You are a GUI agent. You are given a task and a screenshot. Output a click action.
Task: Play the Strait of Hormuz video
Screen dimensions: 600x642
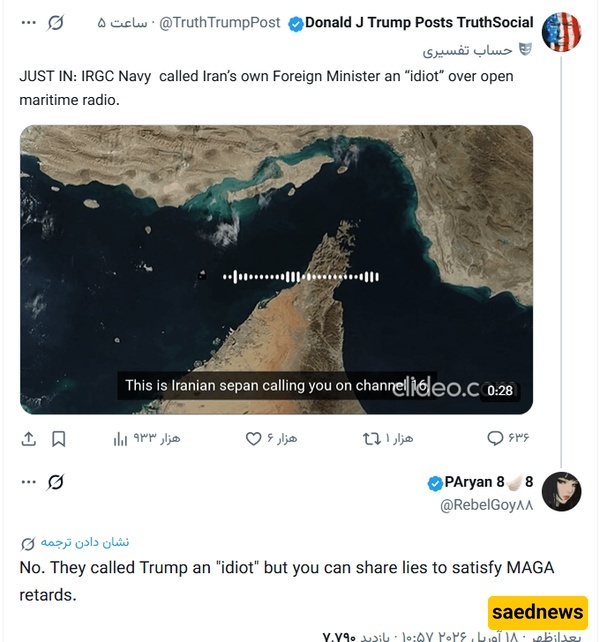pos(276,269)
